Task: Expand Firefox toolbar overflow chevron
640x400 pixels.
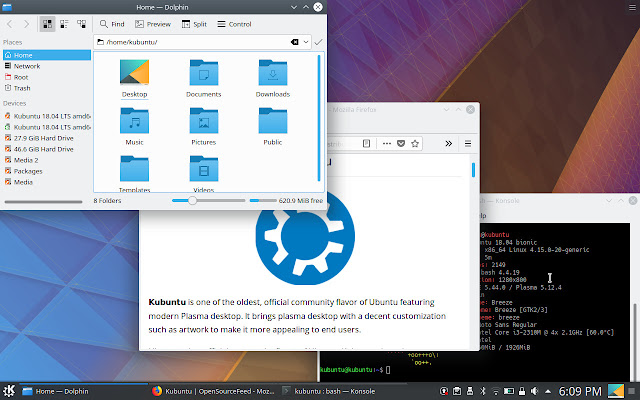Action: click(x=449, y=143)
